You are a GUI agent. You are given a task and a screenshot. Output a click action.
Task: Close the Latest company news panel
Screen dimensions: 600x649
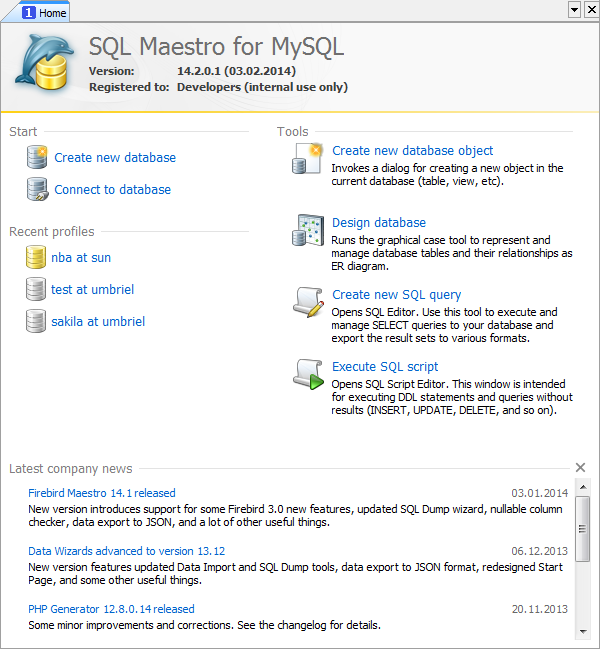[581, 467]
